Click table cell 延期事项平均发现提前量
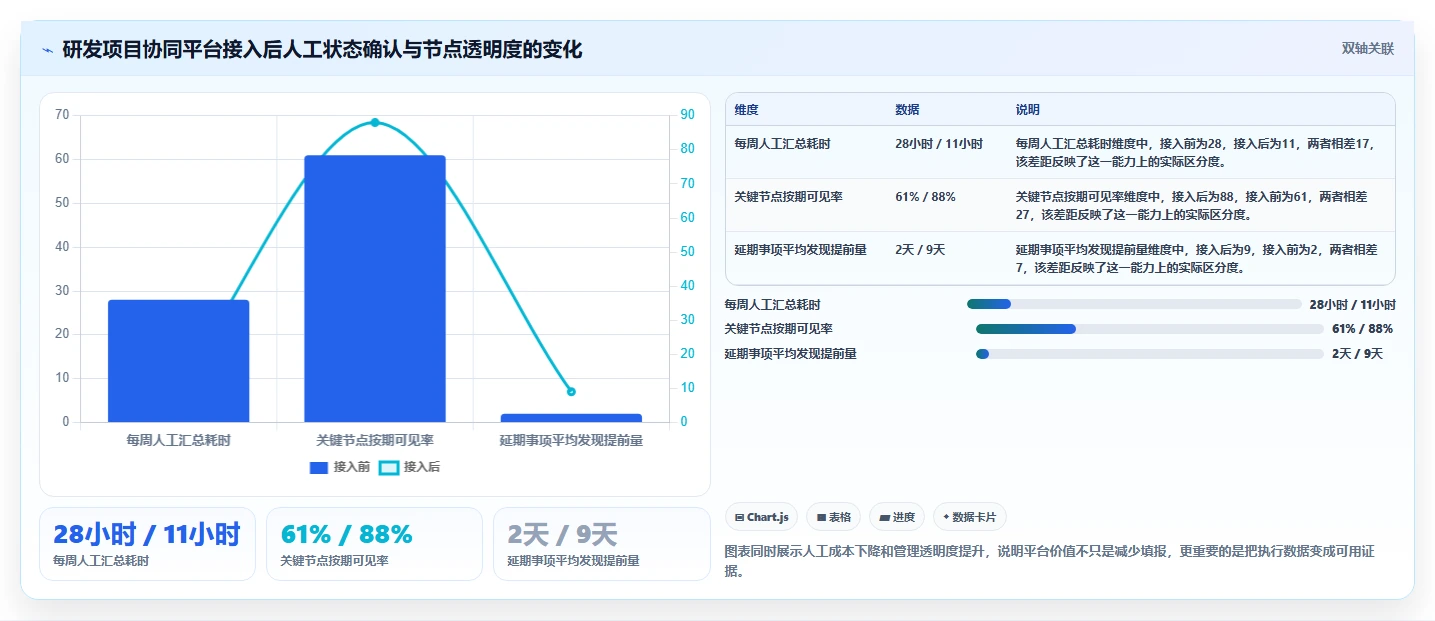The image size is (1435, 621). point(800,250)
